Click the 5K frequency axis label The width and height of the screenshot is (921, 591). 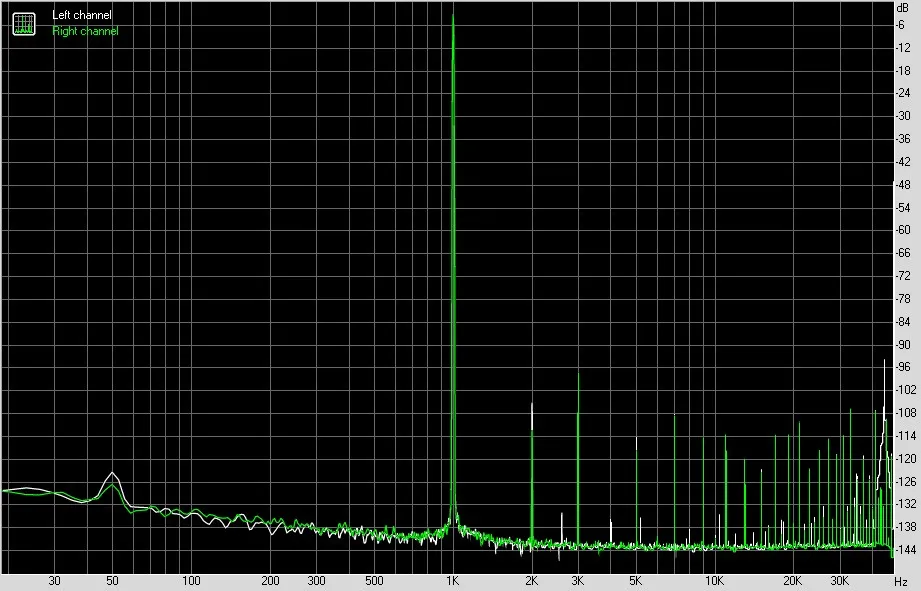coord(636,581)
